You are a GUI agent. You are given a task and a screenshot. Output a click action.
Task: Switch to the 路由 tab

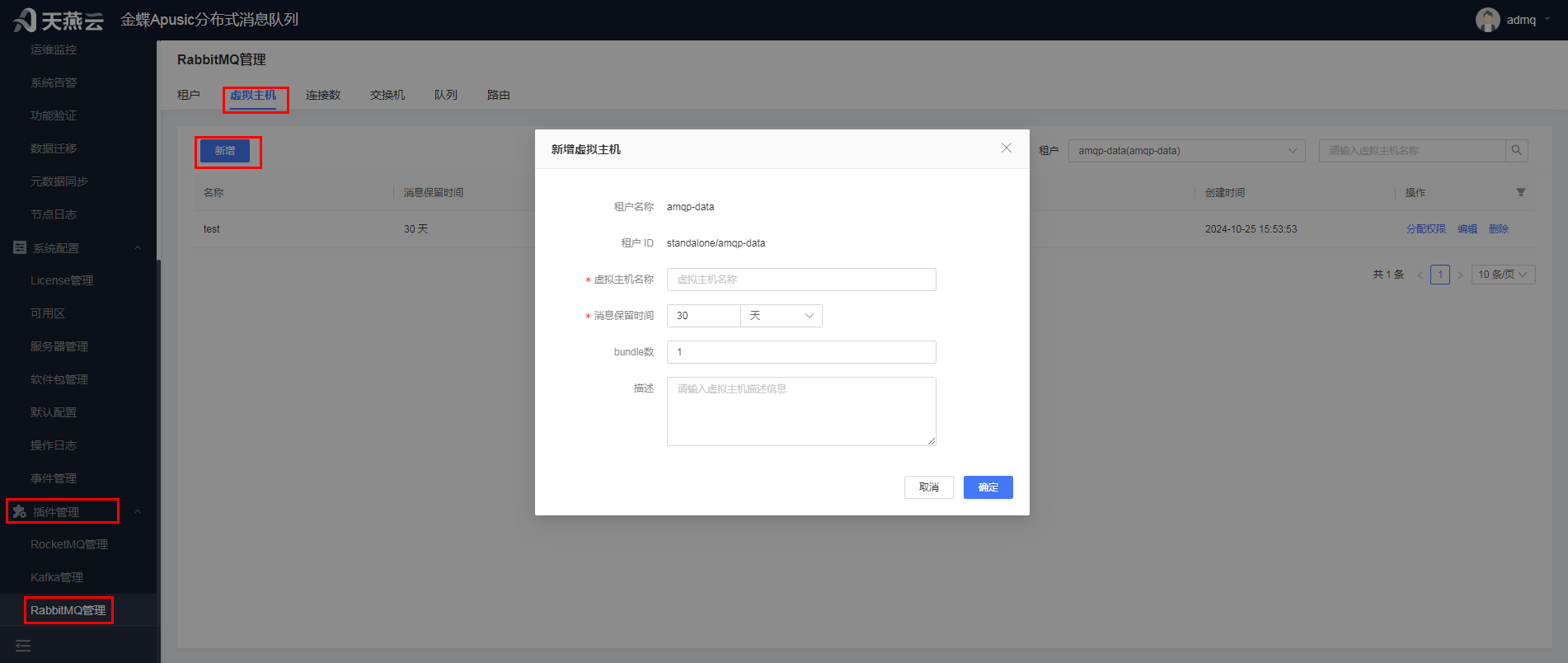point(499,95)
